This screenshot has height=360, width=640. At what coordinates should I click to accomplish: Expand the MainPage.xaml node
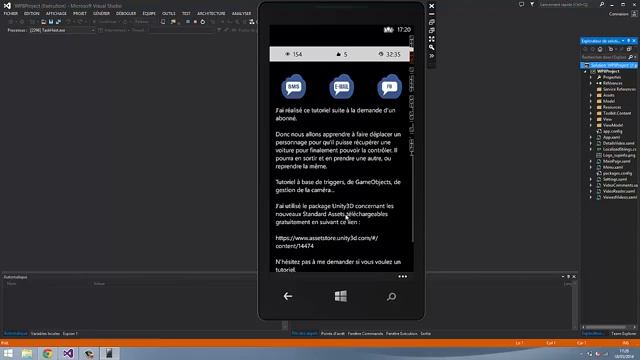click(x=591, y=161)
